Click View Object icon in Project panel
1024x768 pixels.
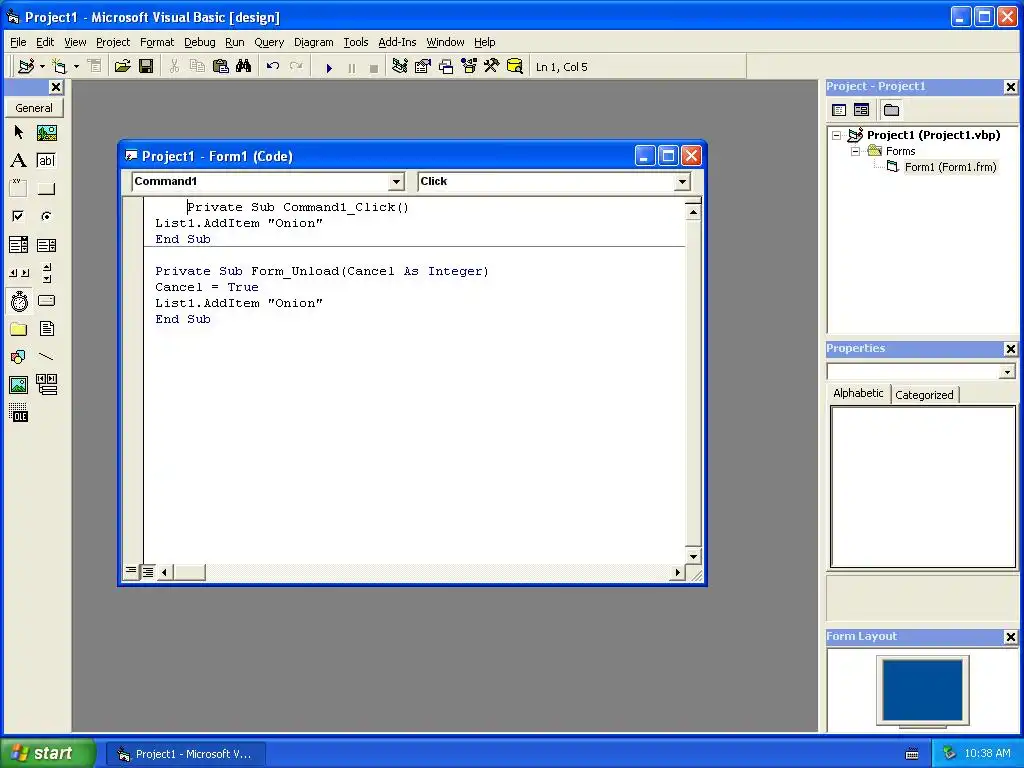(x=862, y=110)
